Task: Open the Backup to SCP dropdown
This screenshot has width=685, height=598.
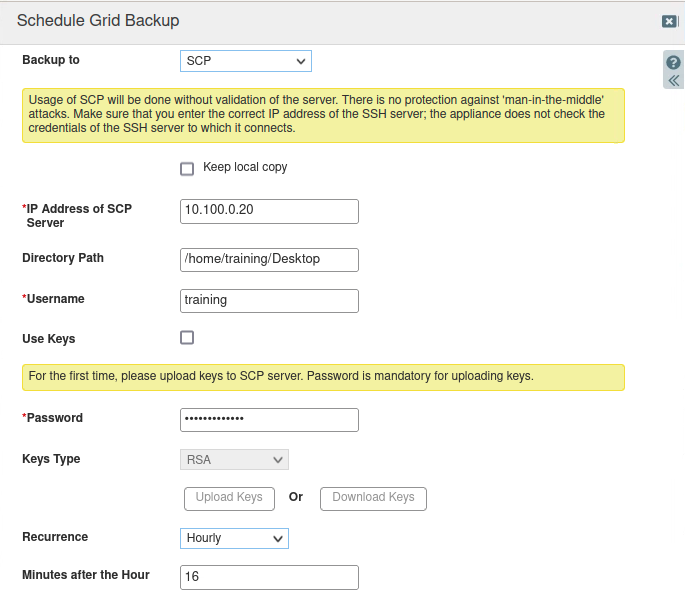Action: tap(246, 61)
